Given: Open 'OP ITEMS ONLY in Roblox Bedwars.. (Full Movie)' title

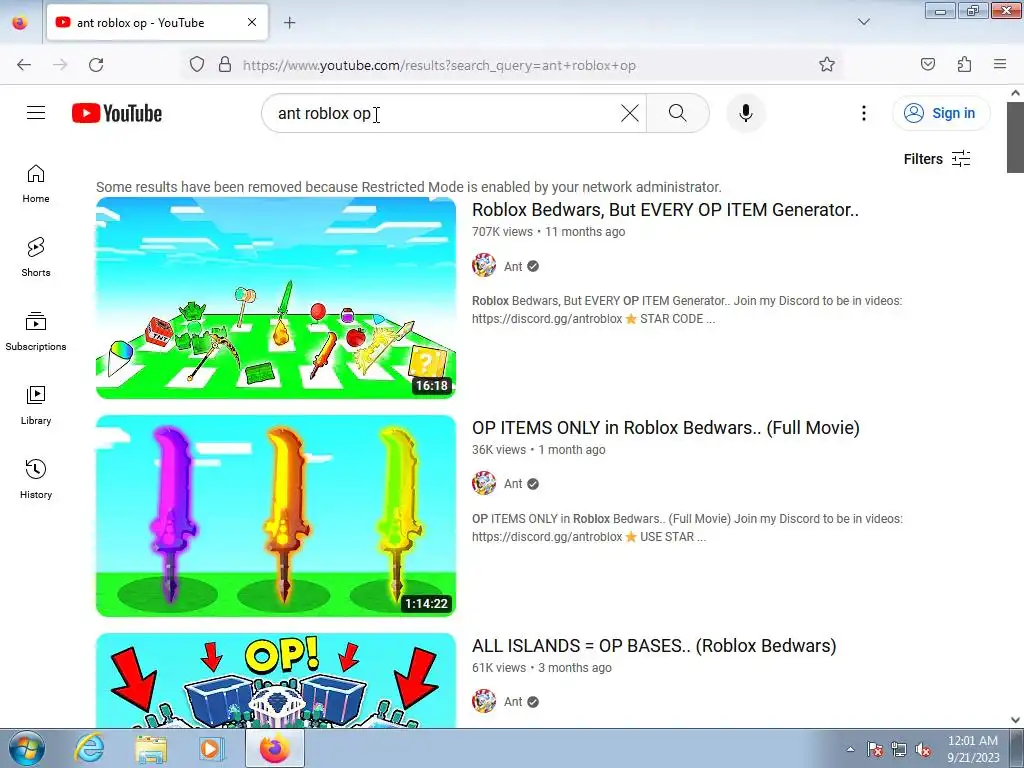Looking at the screenshot, I should [x=665, y=428].
